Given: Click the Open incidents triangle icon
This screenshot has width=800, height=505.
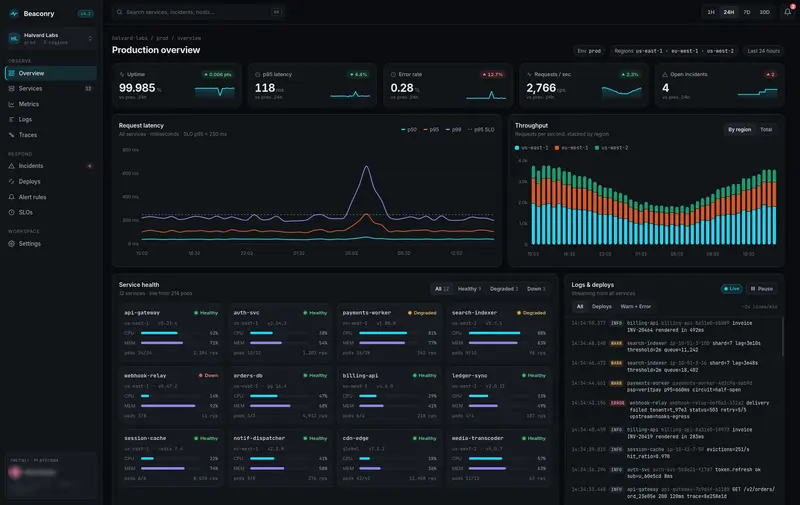Looking at the screenshot, I should click(x=665, y=74).
